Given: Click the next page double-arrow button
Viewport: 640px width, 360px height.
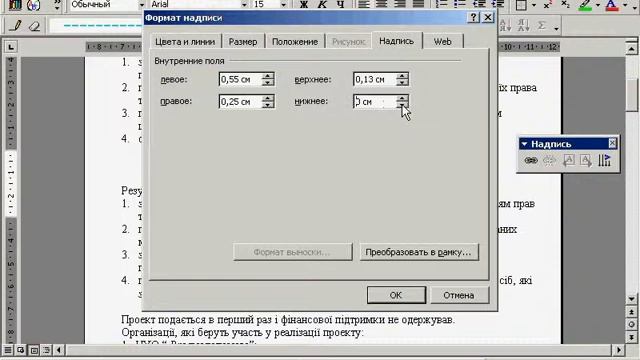Looking at the screenshot, I should coord(631,337).
